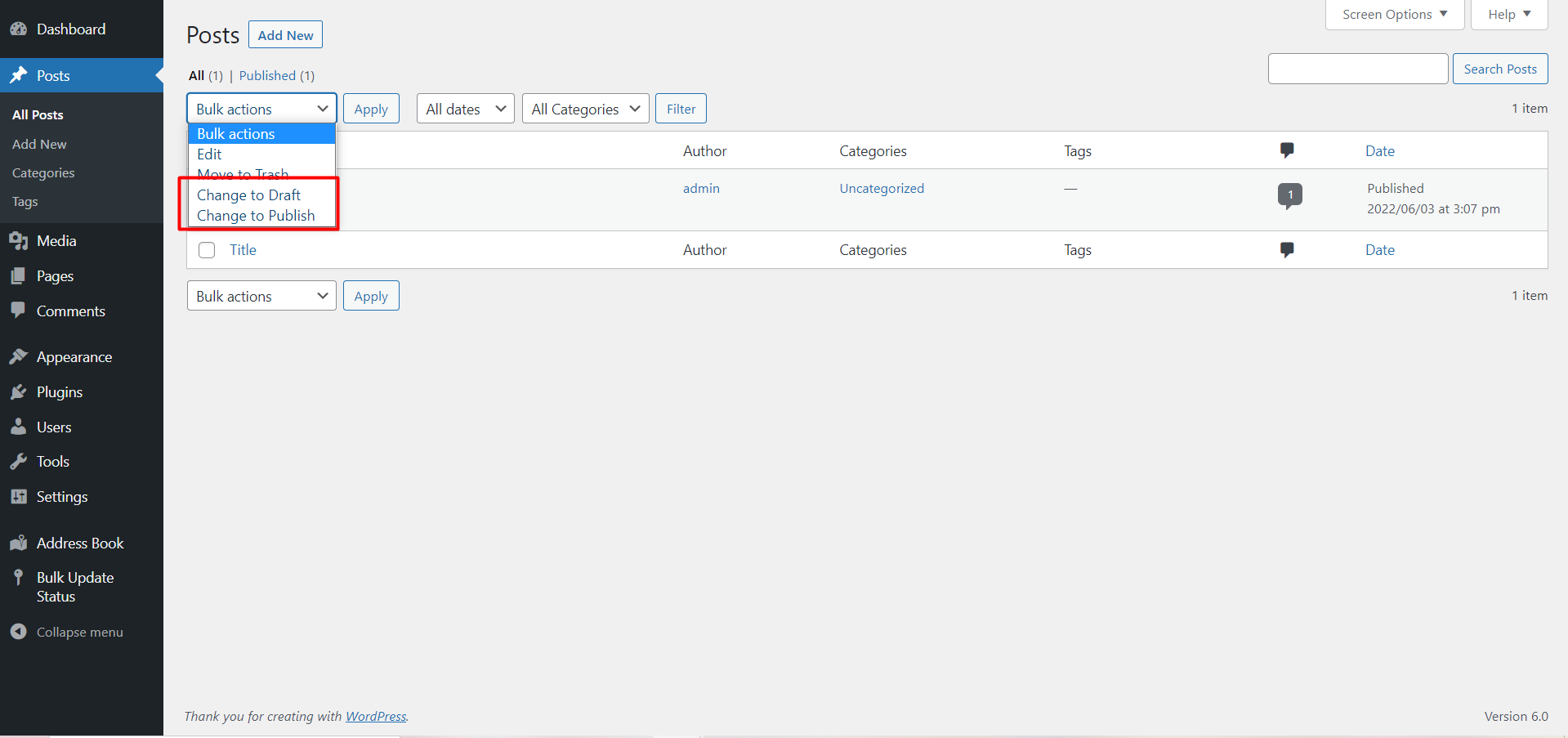The width and height of the screenshot is (1568, 738).
Task: Click the comment count bubble showing 1
Action: pos(1289,195)
